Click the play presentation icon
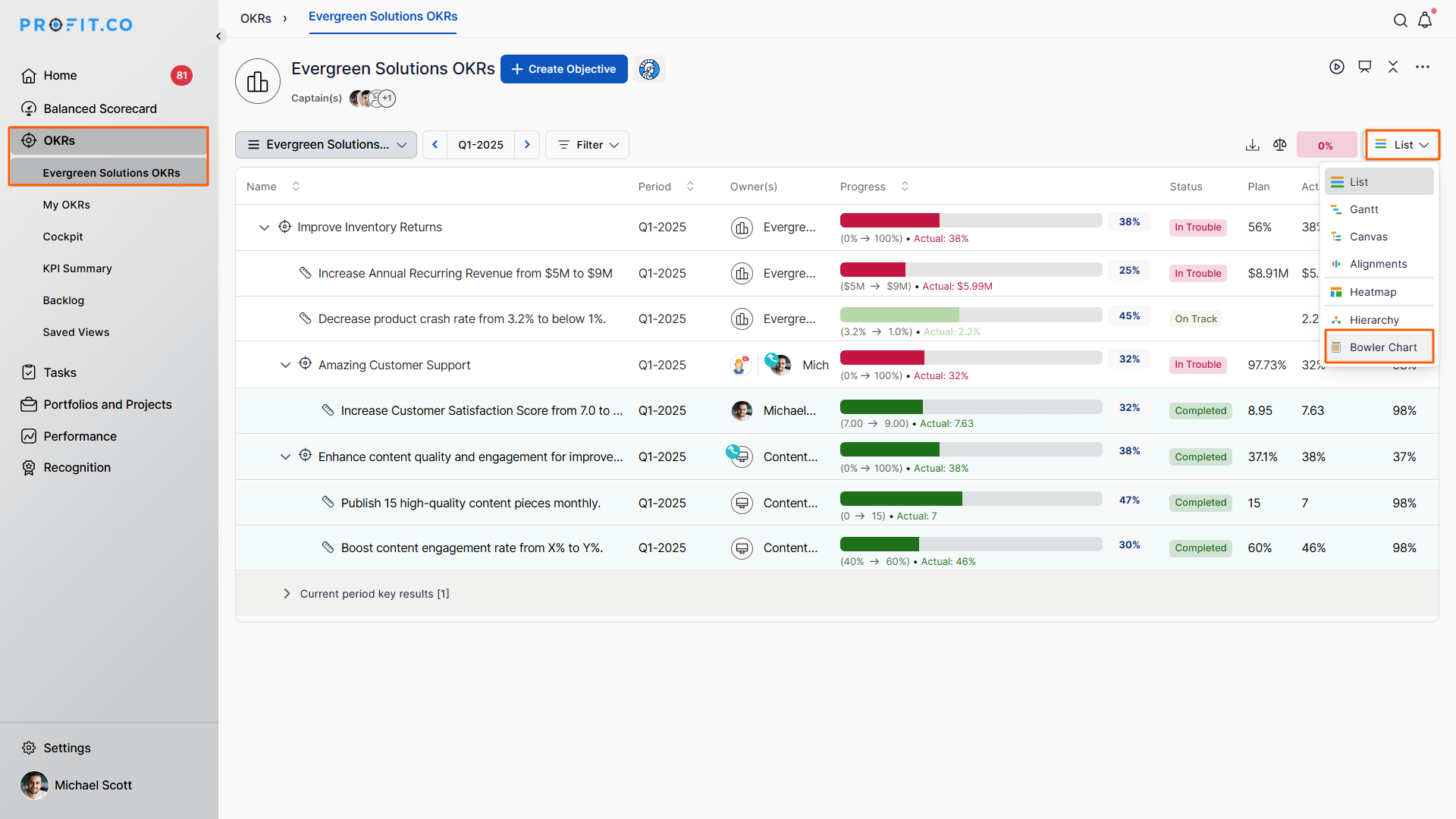 click(1336, 67)
